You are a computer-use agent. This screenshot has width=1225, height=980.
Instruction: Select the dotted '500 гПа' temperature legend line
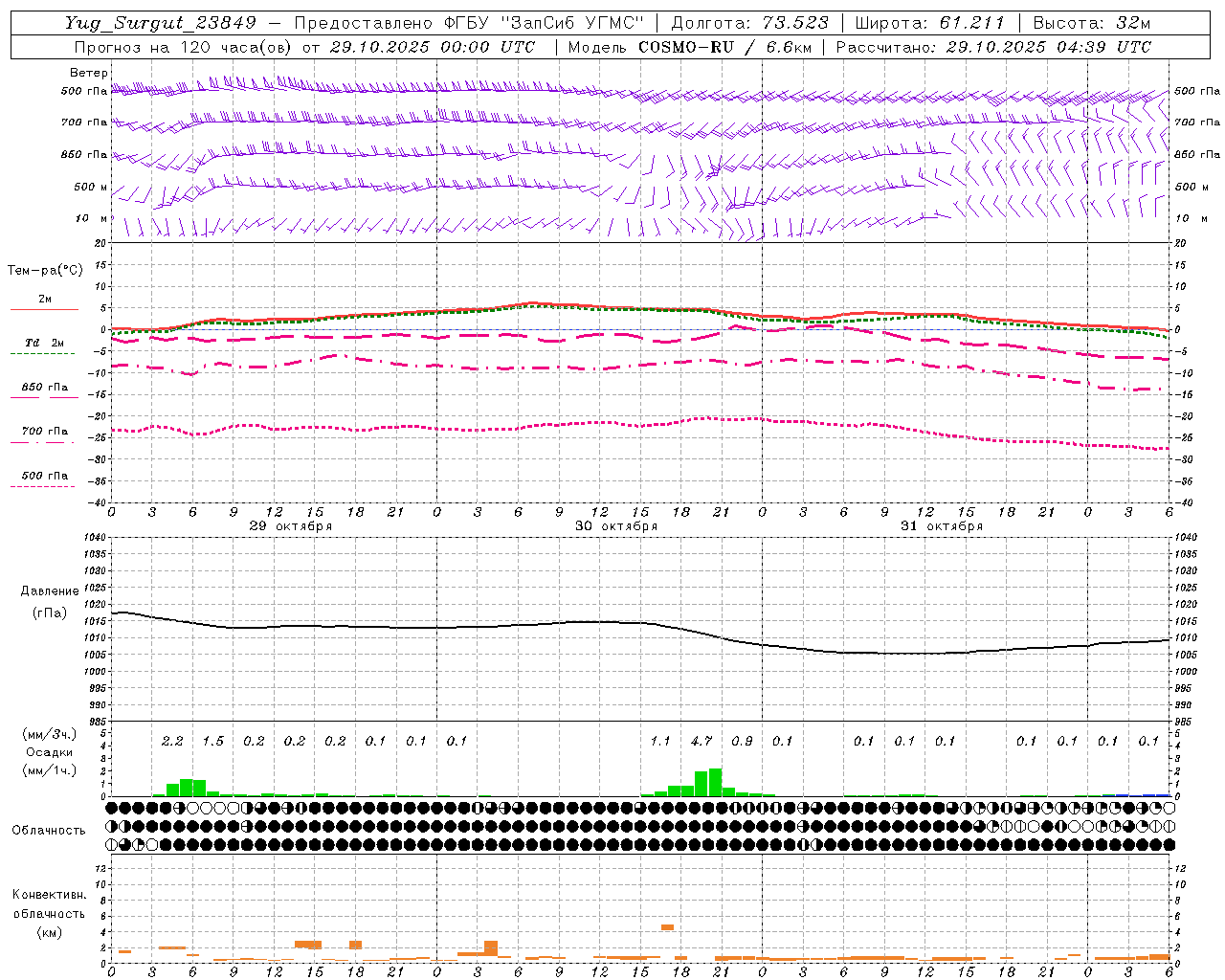(x=42, y=487)
